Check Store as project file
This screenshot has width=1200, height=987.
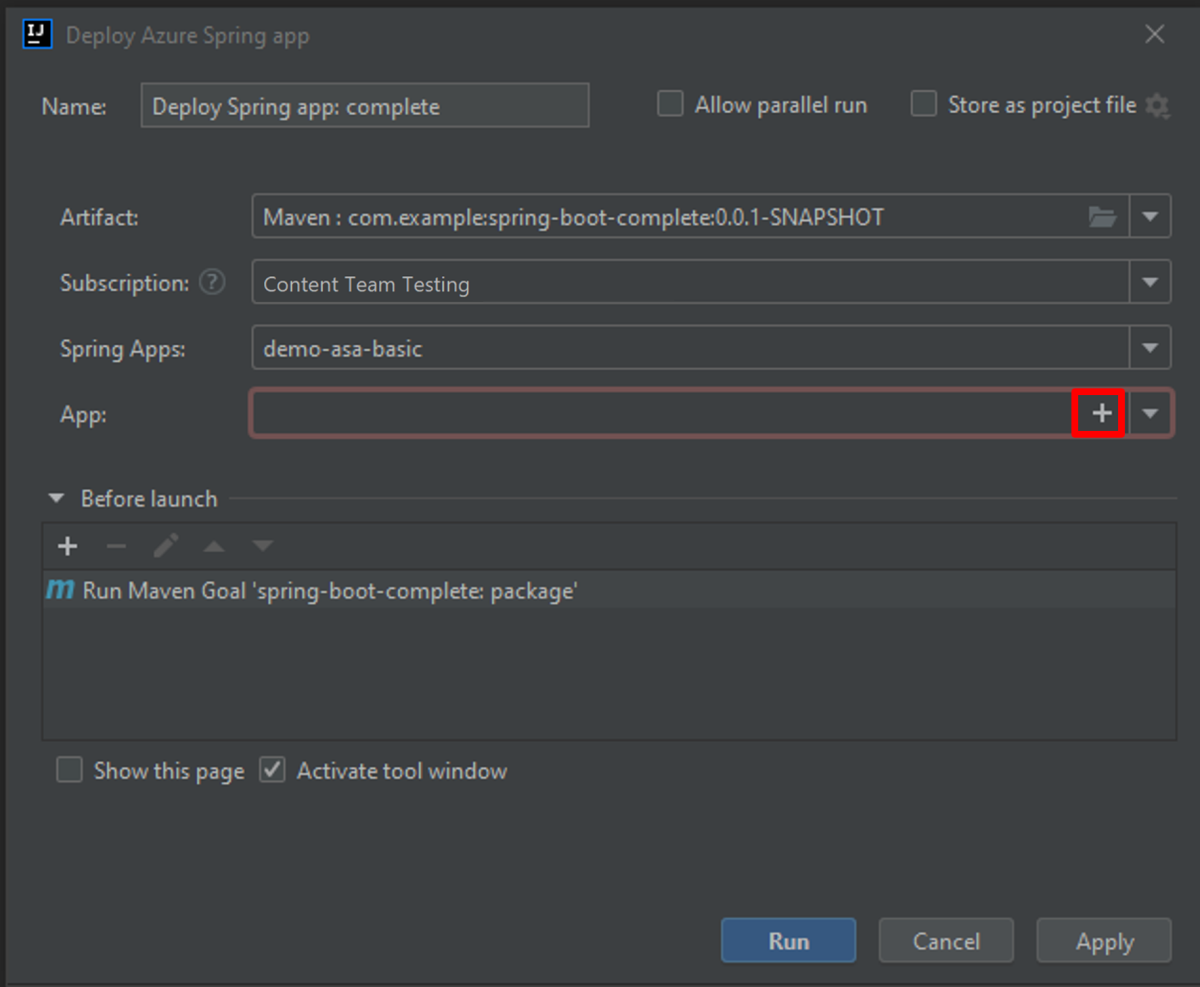point(923,104)
